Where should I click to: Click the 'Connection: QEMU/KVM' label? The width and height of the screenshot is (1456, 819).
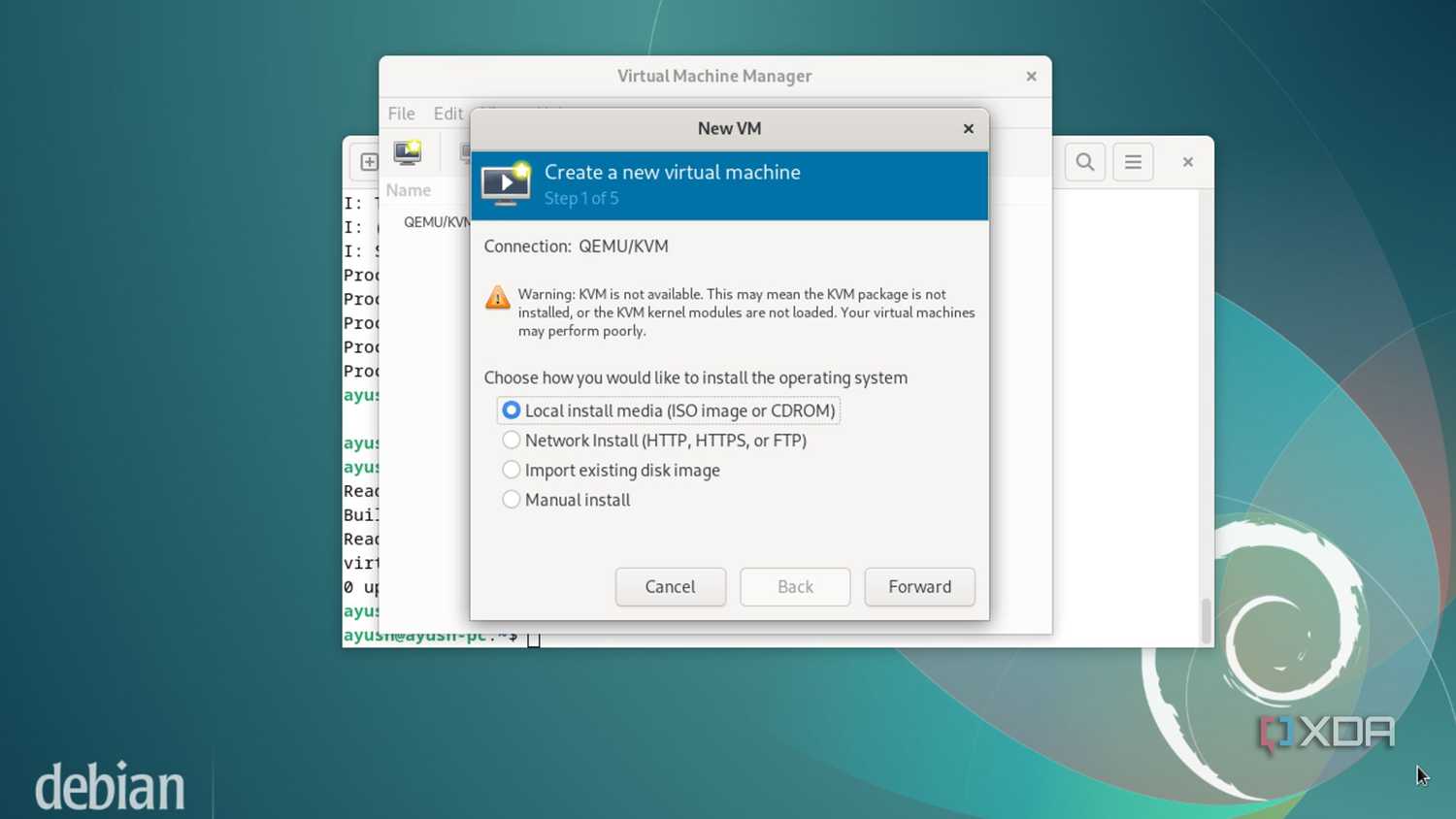(x=576, y=246)
